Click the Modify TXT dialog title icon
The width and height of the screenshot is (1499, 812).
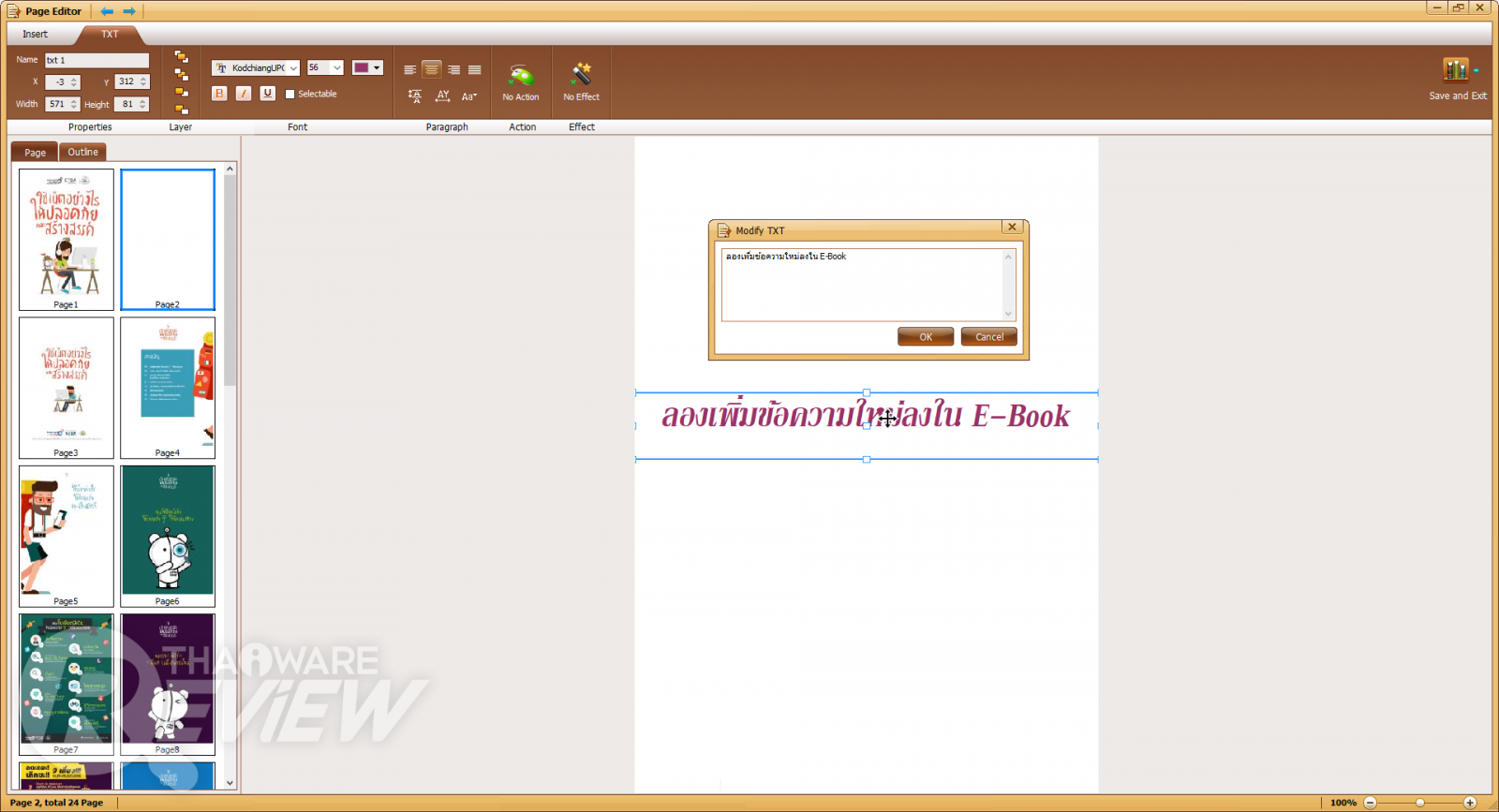coord(723,230)
